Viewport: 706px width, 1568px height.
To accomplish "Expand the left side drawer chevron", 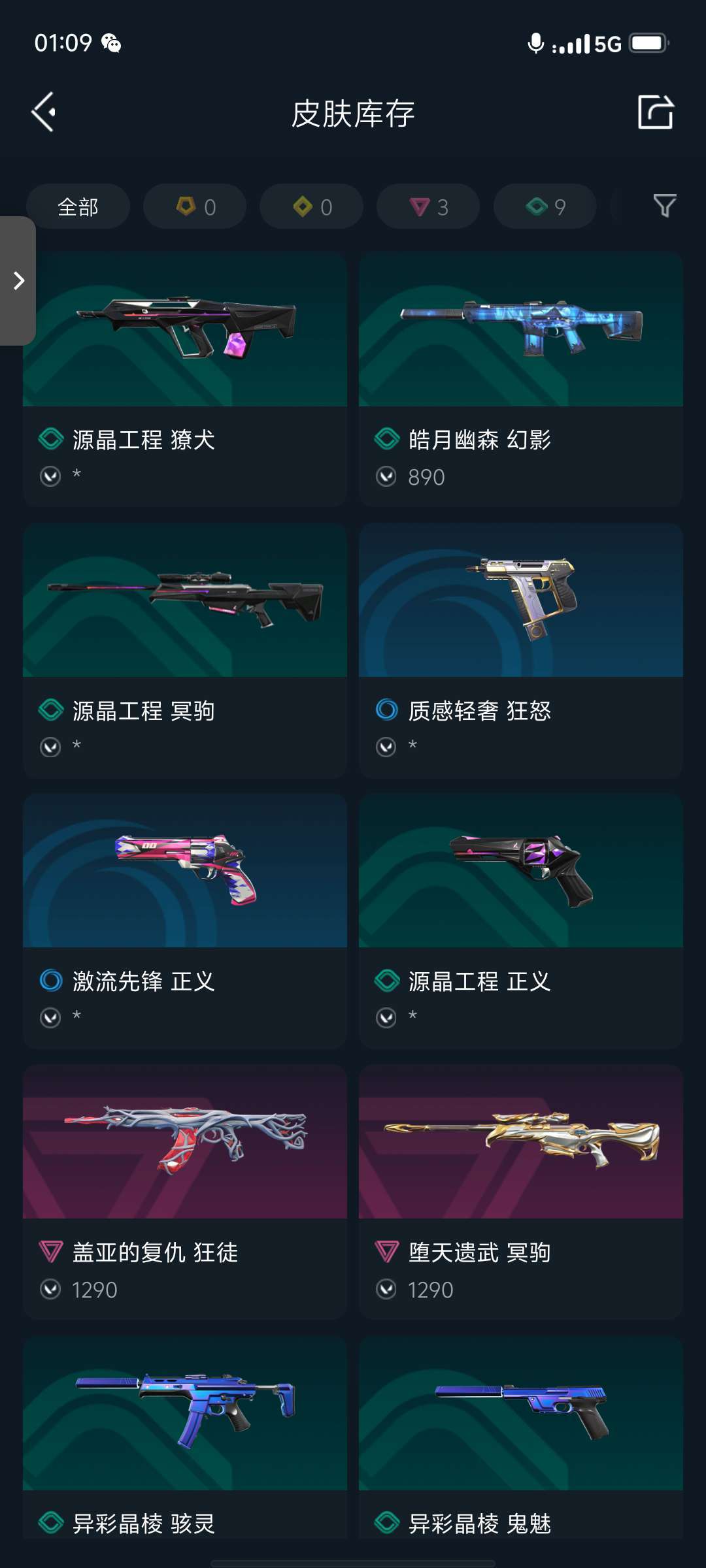I will pyautogui.click(x=18, y=281).
